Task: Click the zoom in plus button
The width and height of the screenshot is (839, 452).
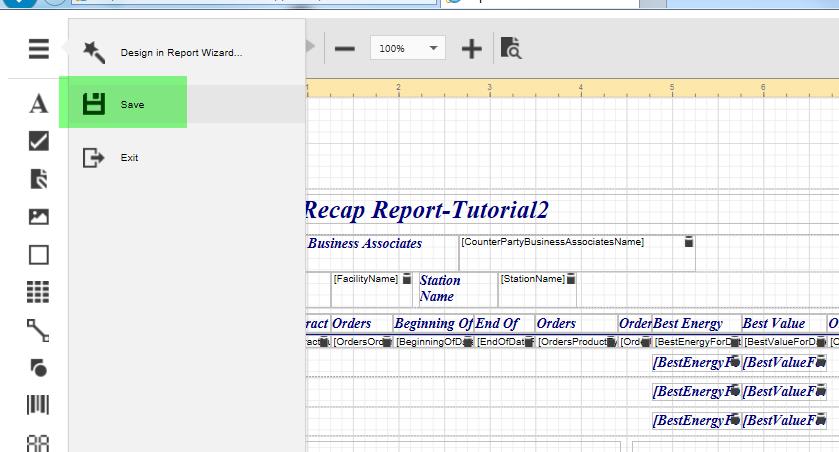Action: click(x=471, y=48)
